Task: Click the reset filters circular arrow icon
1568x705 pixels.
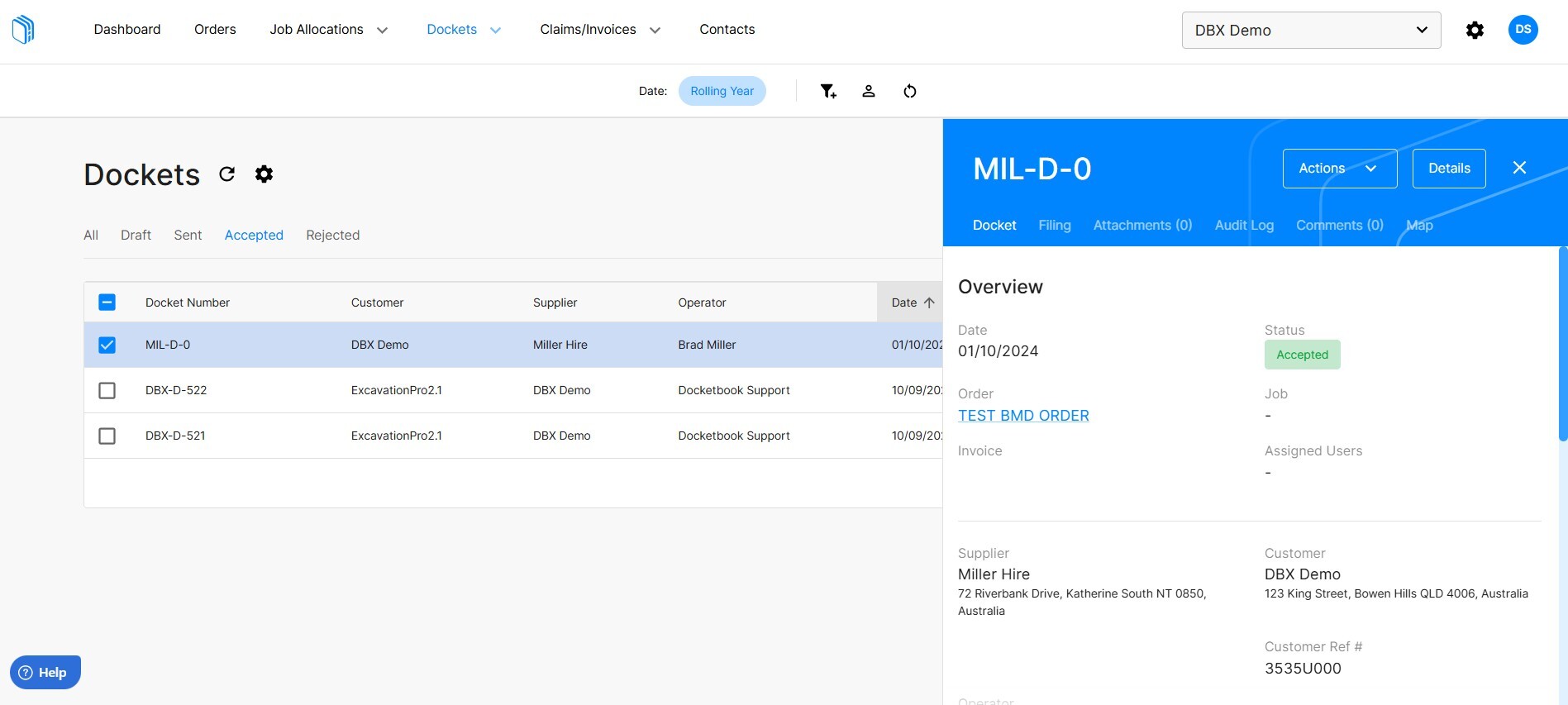Action: tap(909, 91)
